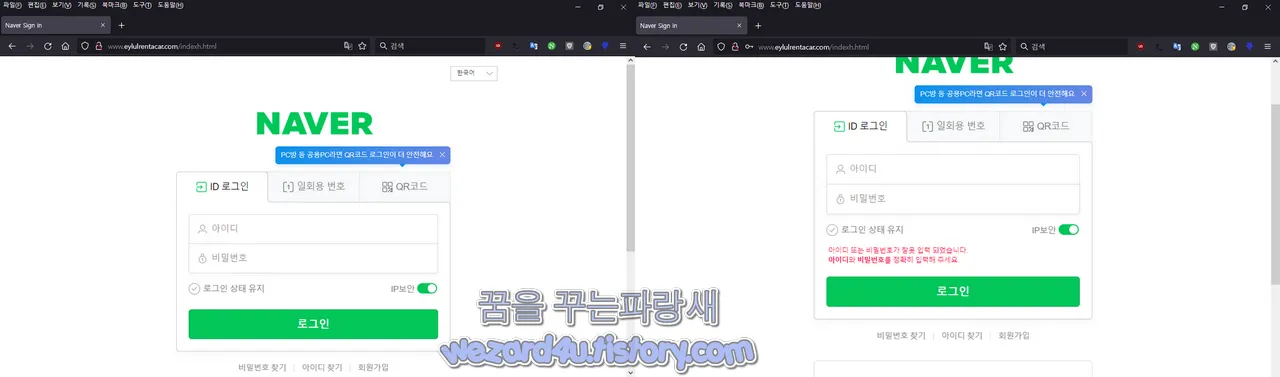Open the 보기 menu in the right window
Image resolution: width=1280 pixels, height=377 pixels.
coord(697,5)
